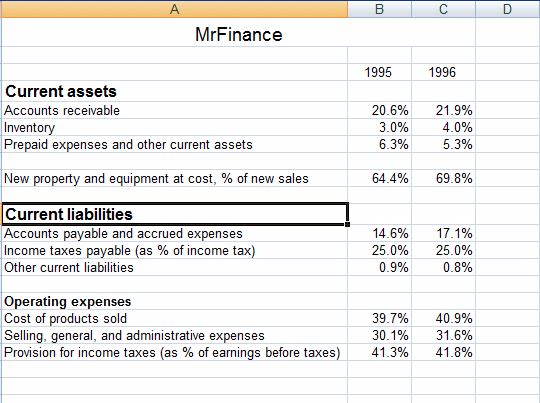This screenshot has width=540, height=403.
Task: Click the Current assets heading cell
Action: [x=175, y=91]
